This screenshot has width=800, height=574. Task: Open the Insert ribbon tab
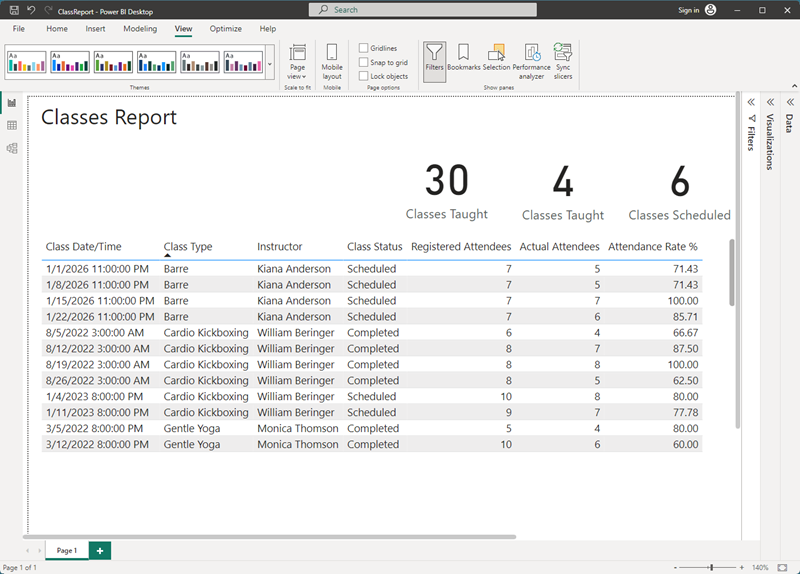[95, 29]
